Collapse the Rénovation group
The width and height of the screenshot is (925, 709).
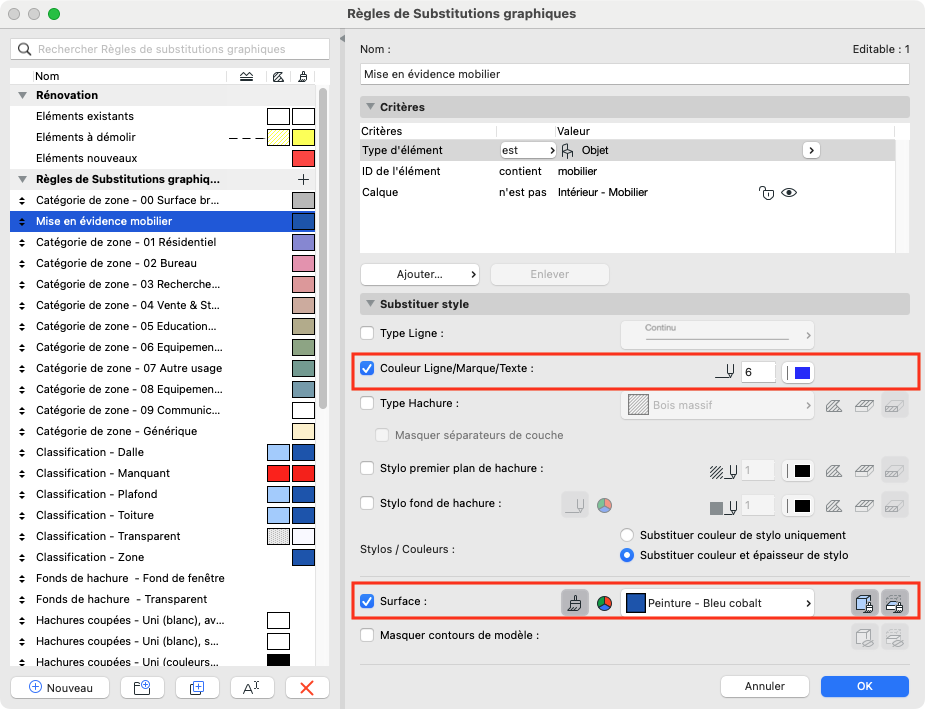coord(22,95)
